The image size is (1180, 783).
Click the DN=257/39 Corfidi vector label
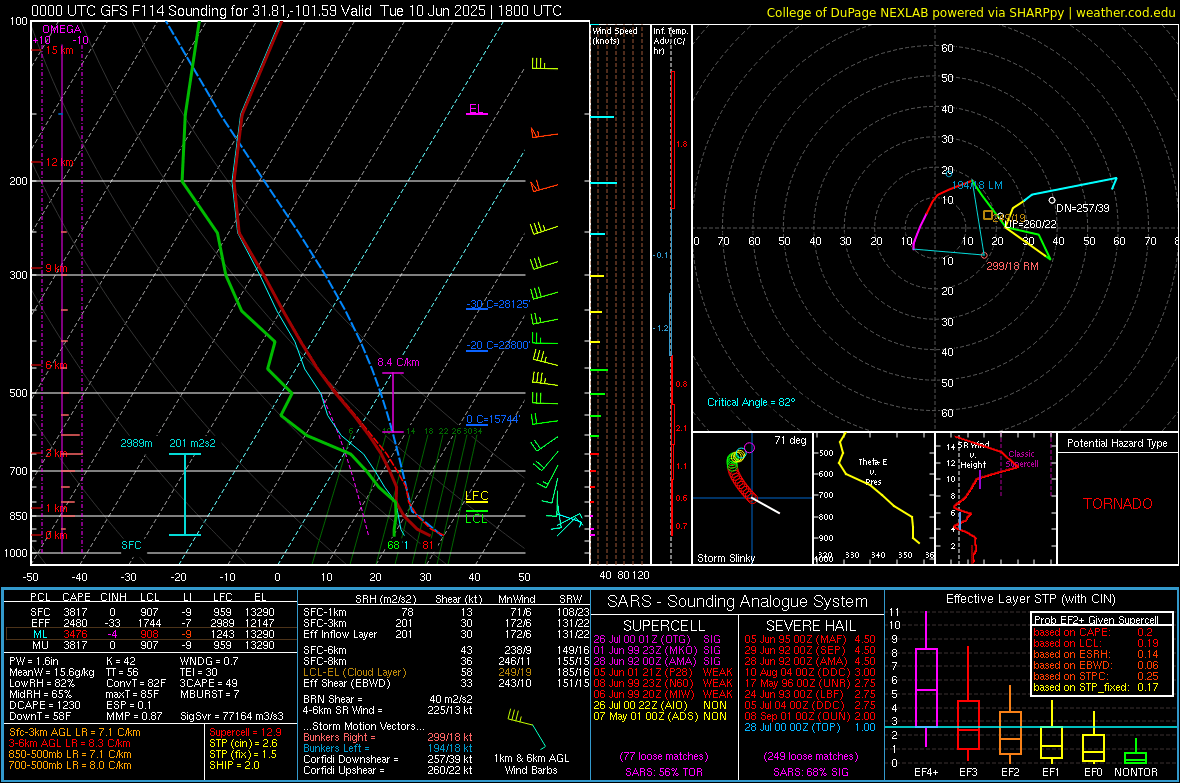pos(1083,208)
